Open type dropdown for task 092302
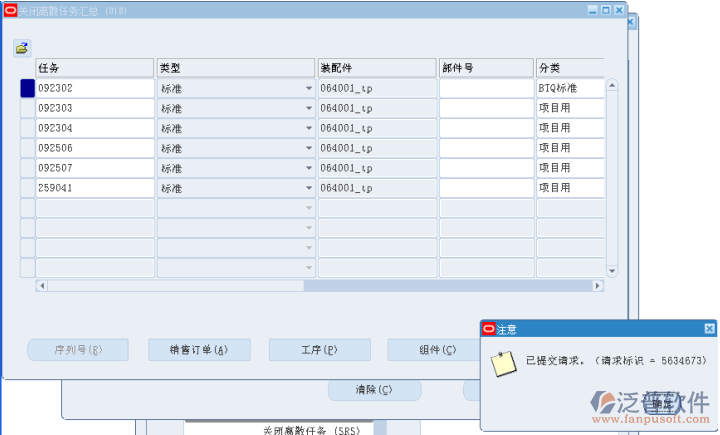The width and height of the screenshot is (720, 435). [309, 88]
